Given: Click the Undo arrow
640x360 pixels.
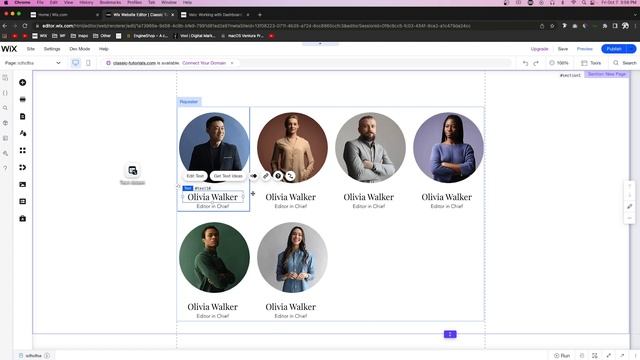Looking at the screenshot, I should coord(525,63).
